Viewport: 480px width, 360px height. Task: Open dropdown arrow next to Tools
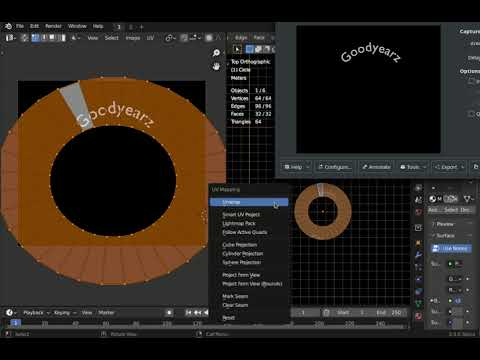(424, 167)
